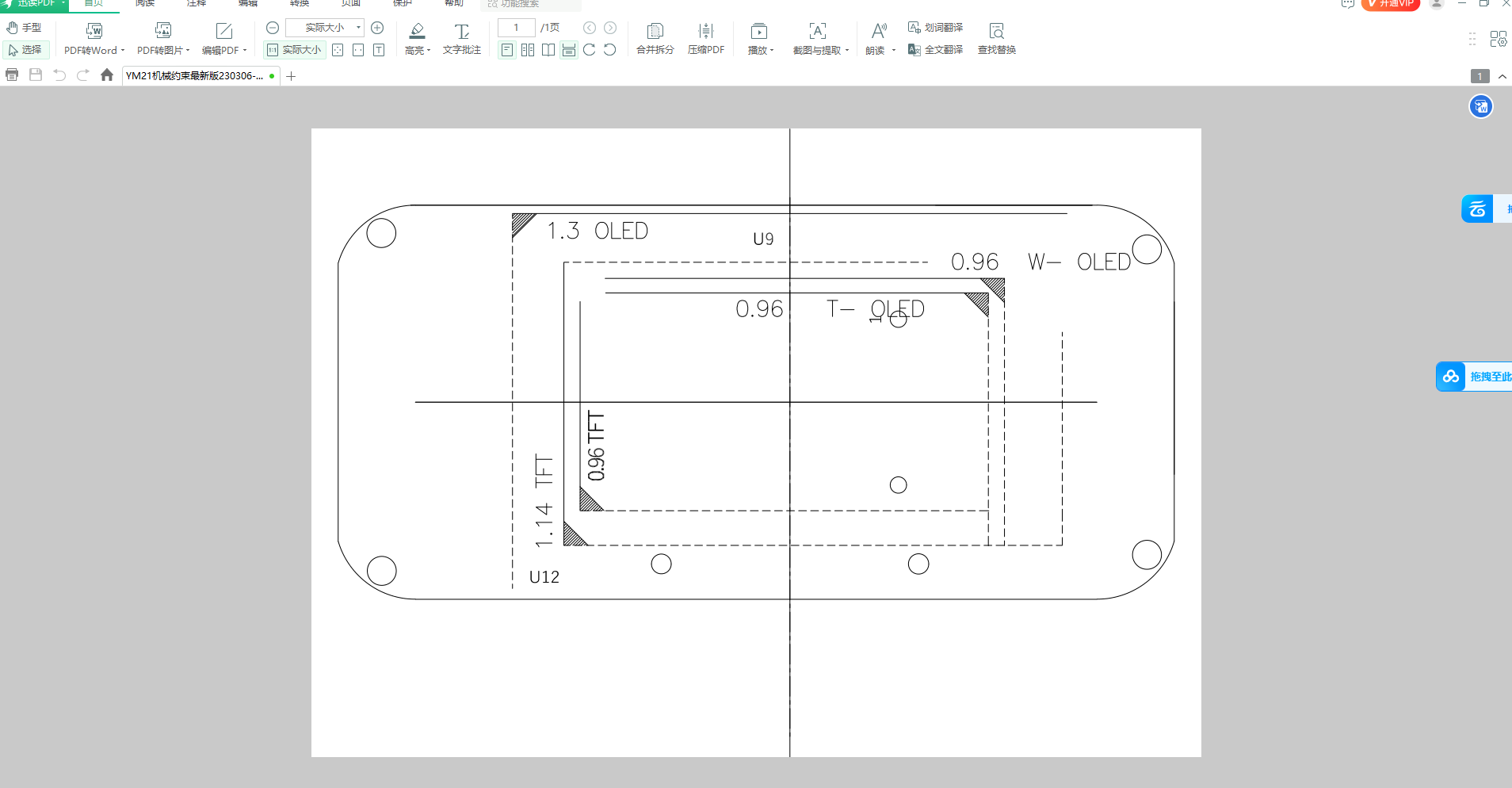Collapse the ribbon with the up chevron
Image resolution: width=1512 pixels, height=788 pixels.
point(1502,77)
